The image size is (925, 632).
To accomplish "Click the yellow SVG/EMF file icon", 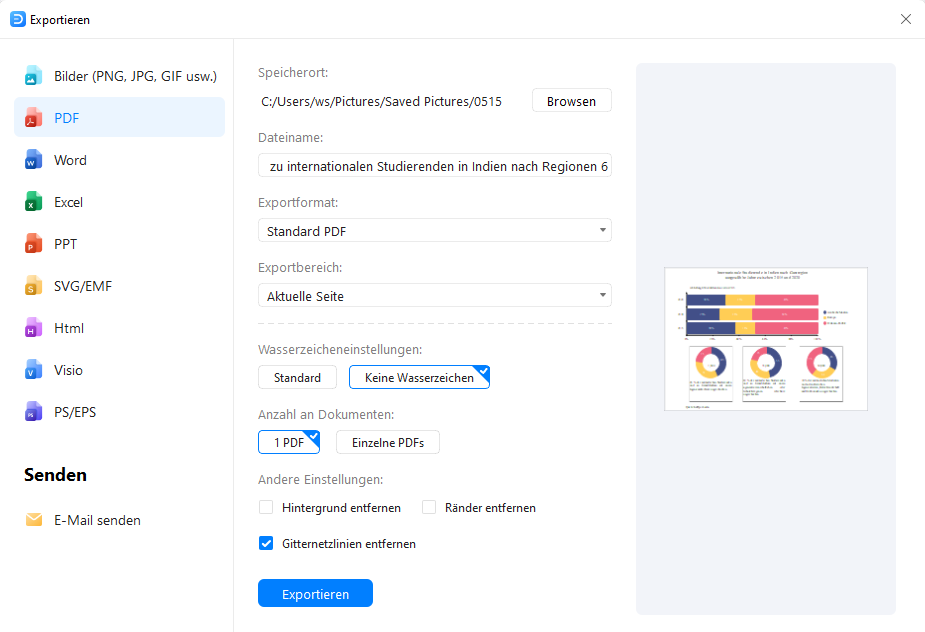I will point(33,286).
